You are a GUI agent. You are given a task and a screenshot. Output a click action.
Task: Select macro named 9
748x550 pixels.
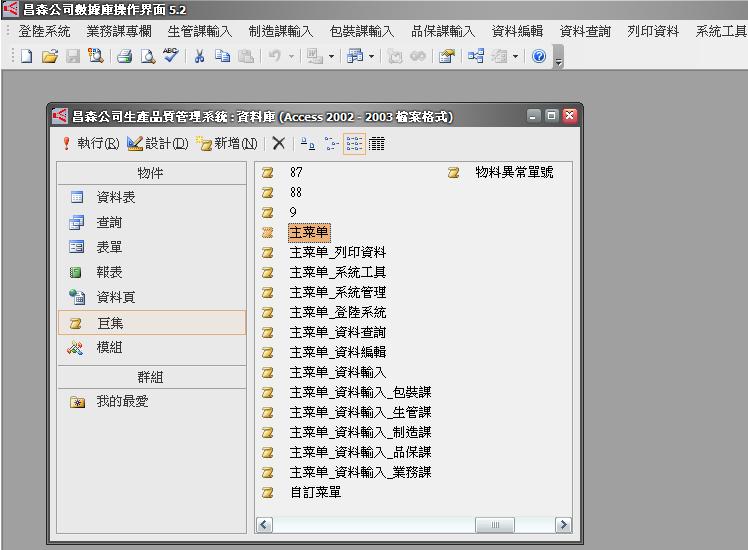293,212
